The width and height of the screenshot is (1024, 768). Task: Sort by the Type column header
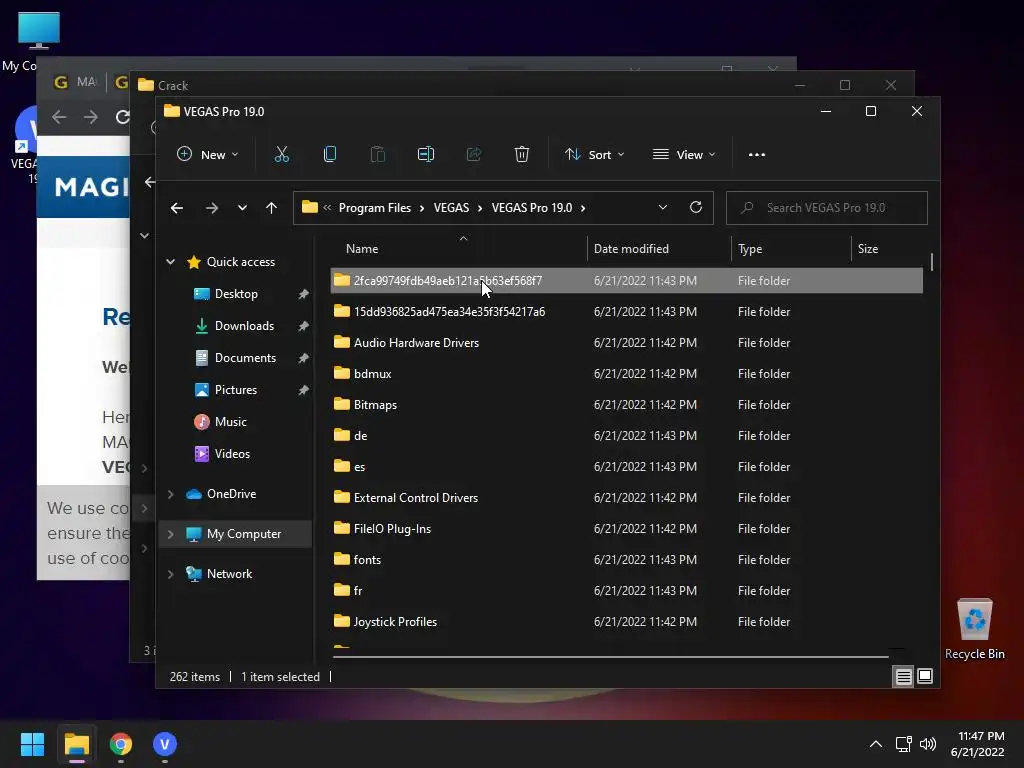pyautogui.click(x=750, y=249)
